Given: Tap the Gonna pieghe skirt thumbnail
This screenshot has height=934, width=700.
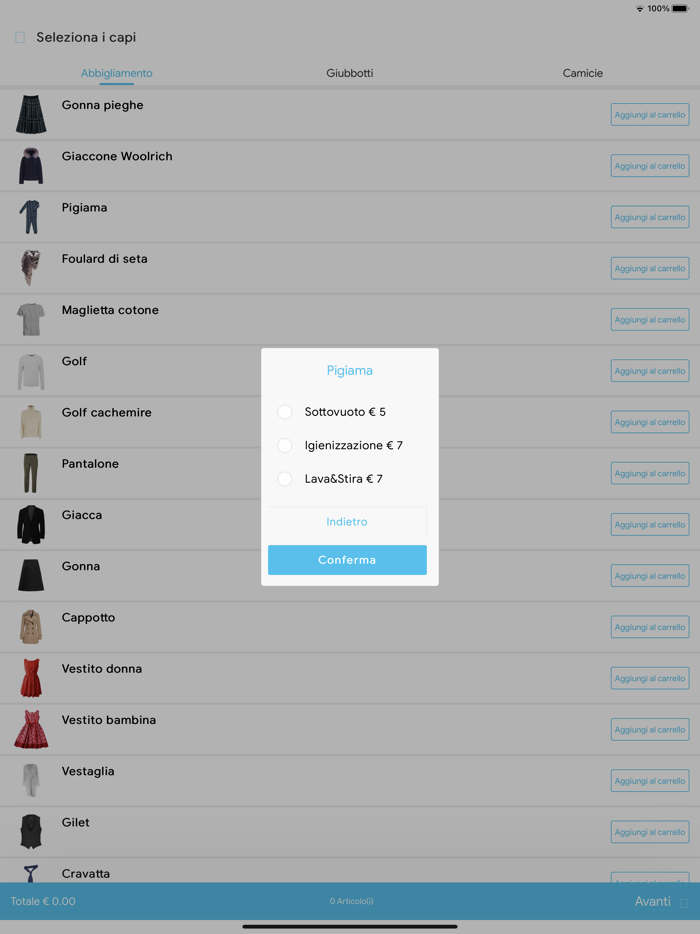Looking at the screenshot, I should 31,114.
